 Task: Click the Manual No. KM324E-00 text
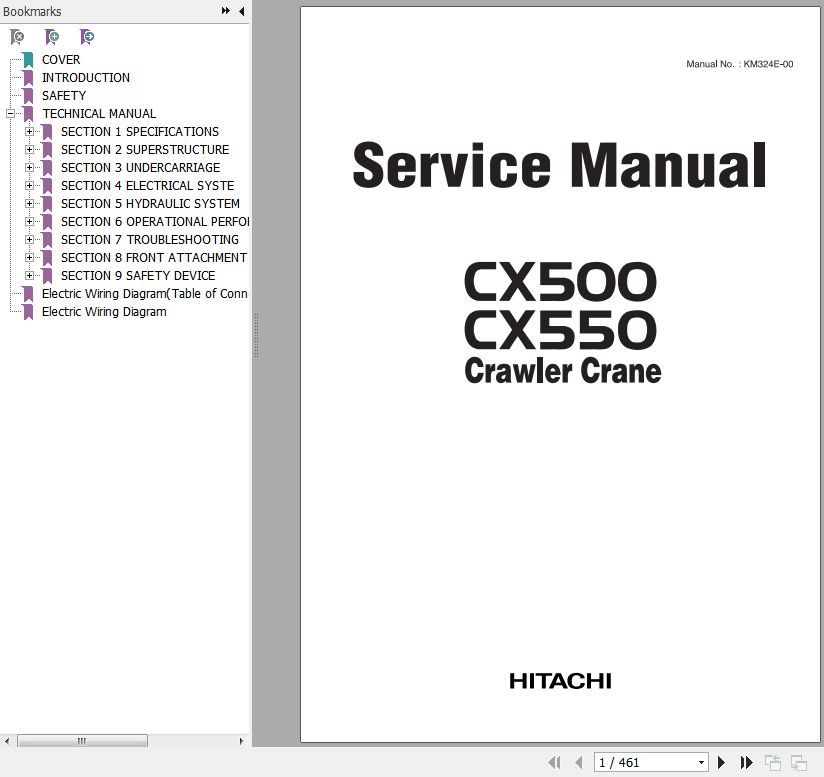pos(739,64)
